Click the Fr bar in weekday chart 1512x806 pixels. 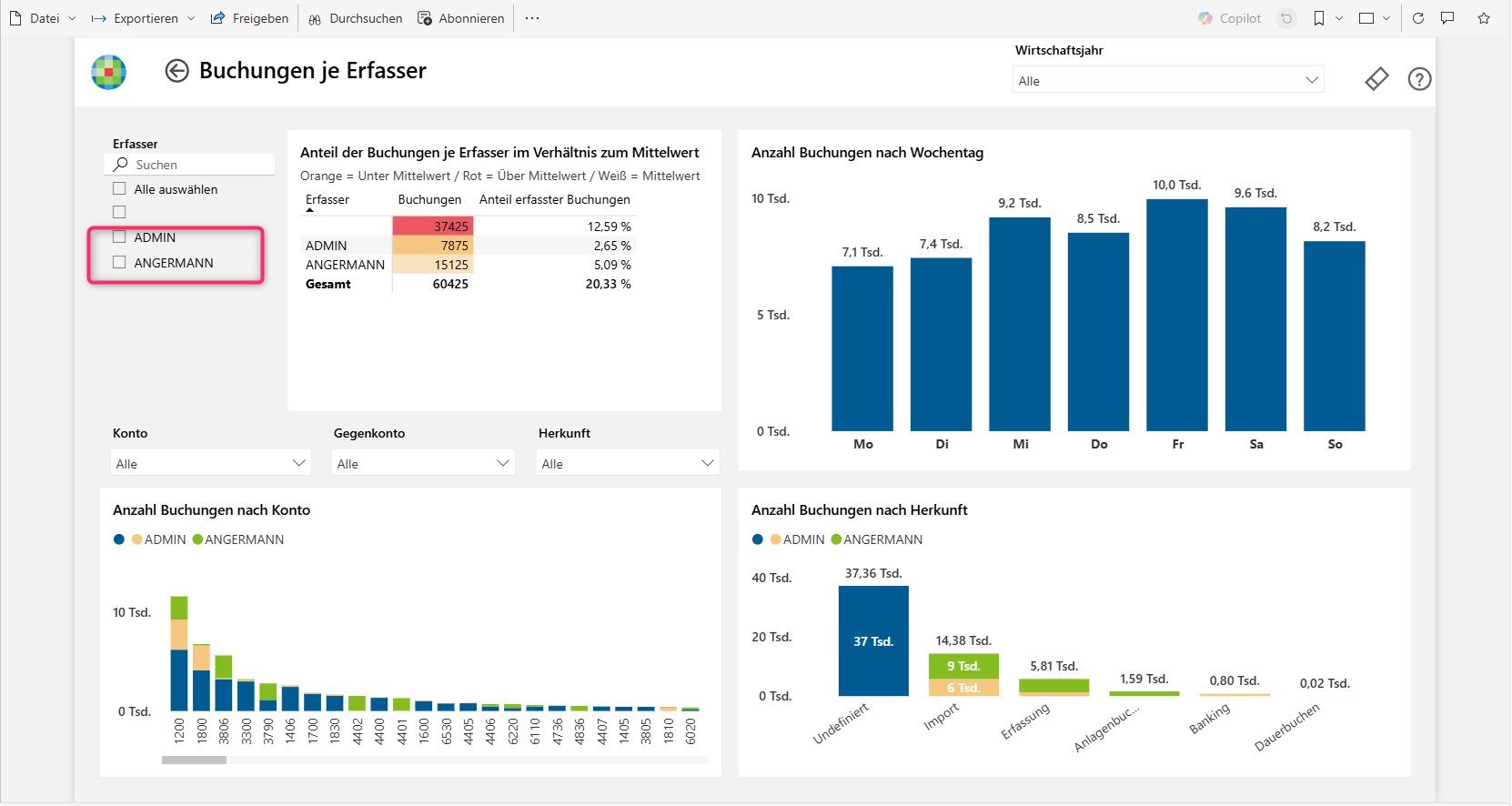1177,315
